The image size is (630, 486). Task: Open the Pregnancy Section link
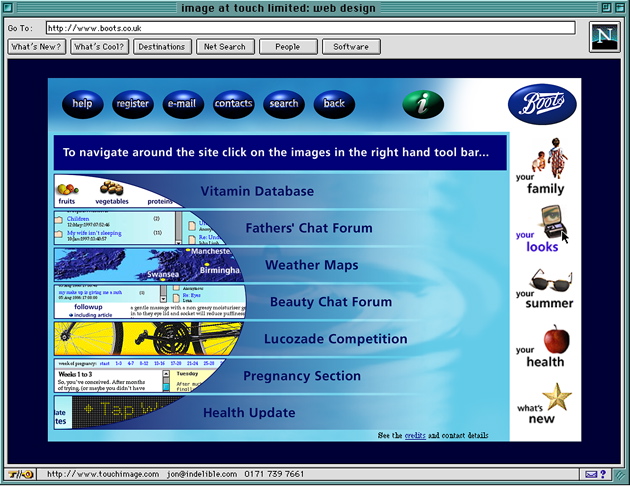(x=302, y=376)
